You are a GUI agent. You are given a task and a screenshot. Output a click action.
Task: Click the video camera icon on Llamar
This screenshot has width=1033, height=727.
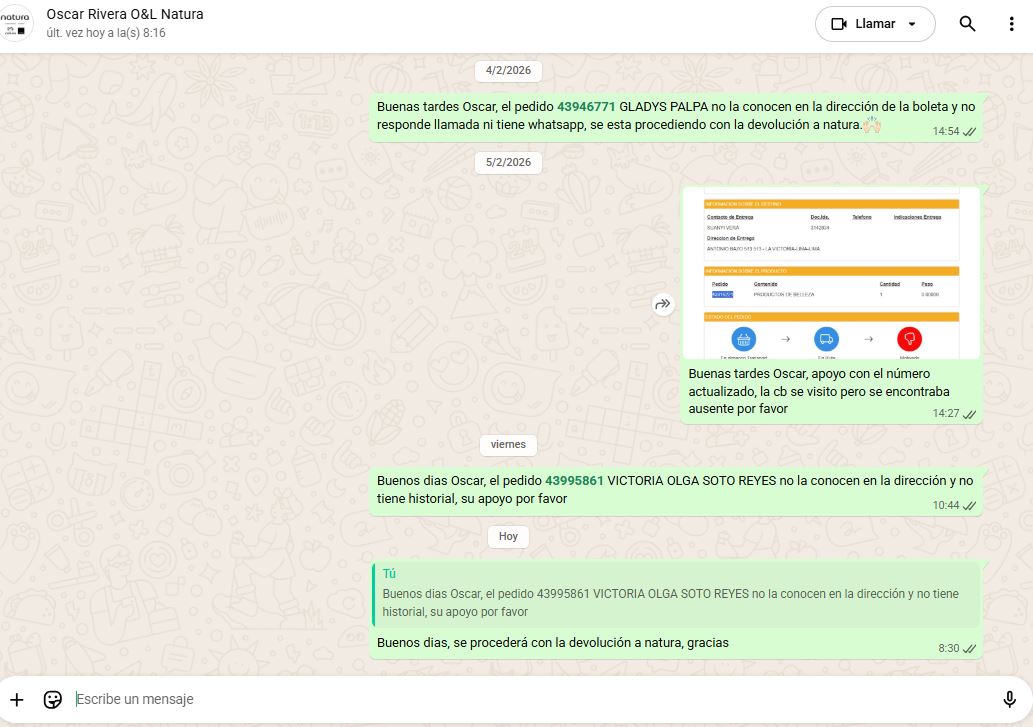[838, 24]
